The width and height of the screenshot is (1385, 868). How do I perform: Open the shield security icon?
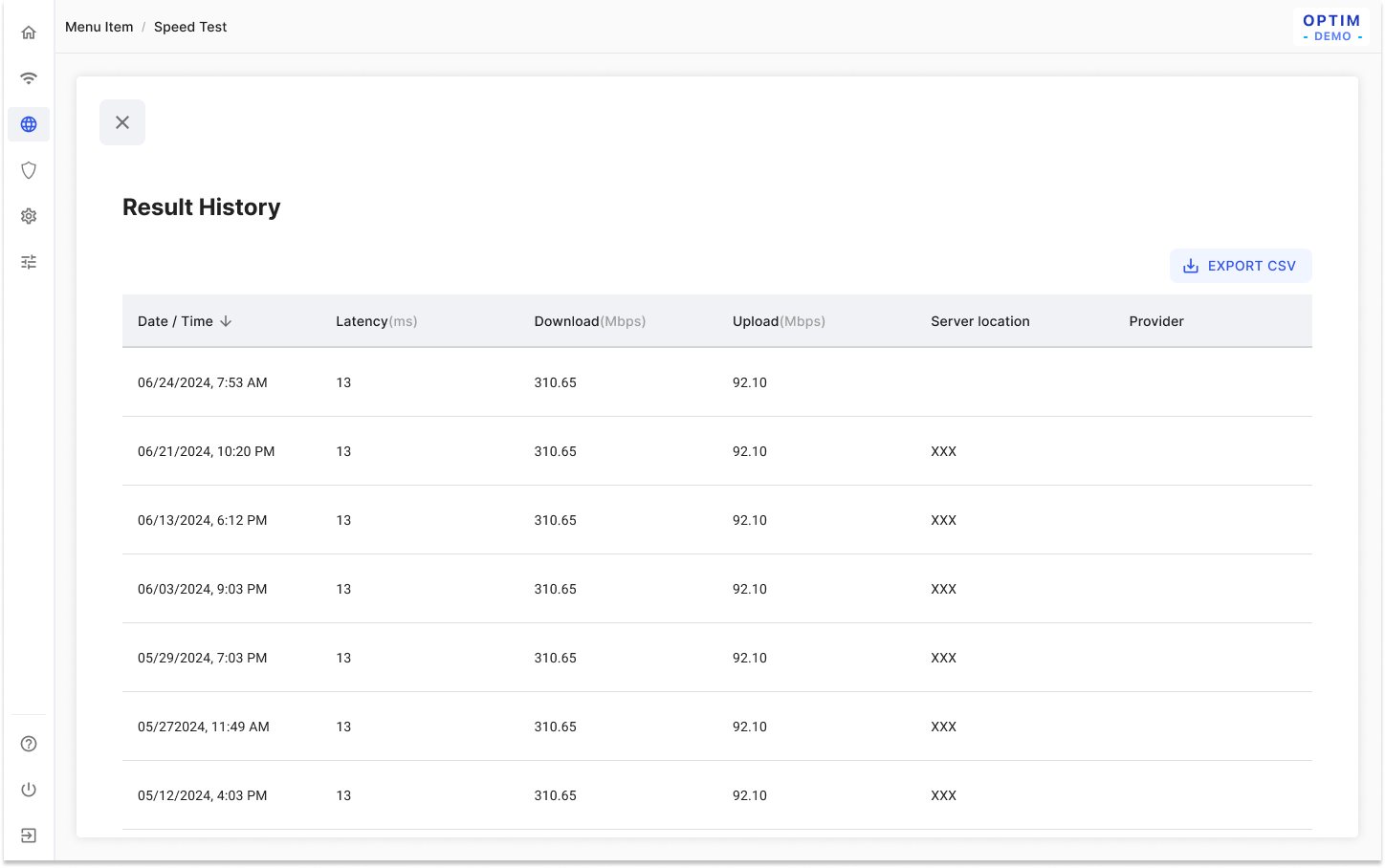click(x=29, y=170)
